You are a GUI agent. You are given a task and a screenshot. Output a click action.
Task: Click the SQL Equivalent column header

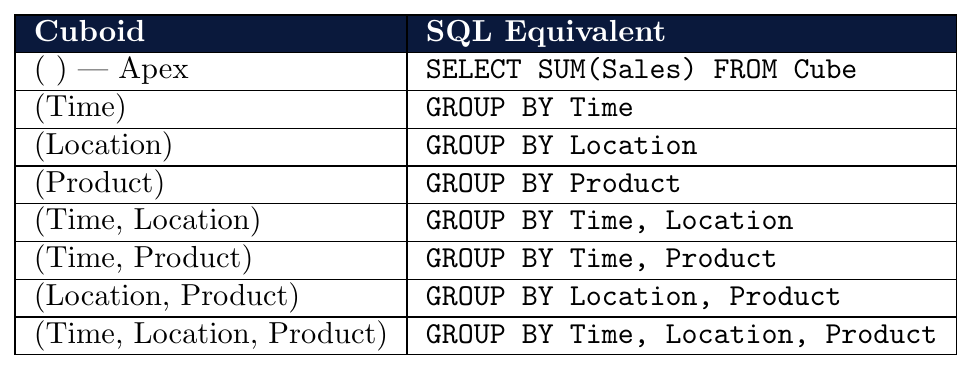coord(682,33)
